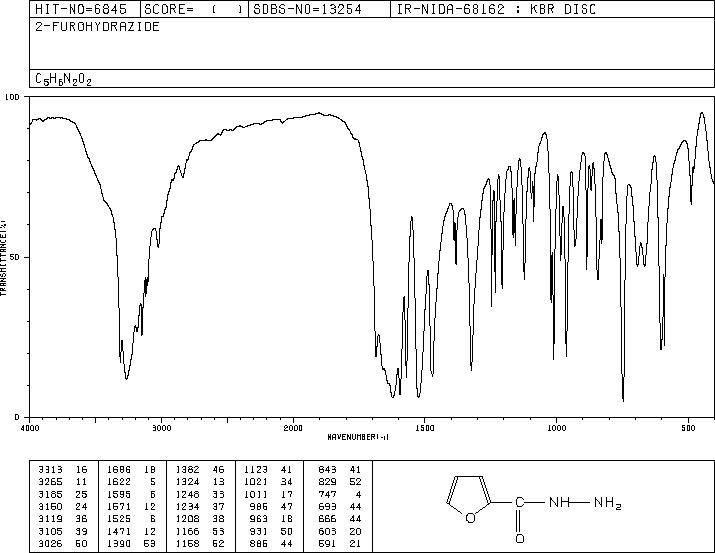Image resolution: width=715 pixels, height=553 pixels.
Task: Click the y-axis 50 tick label
Action: coord(16,257)
